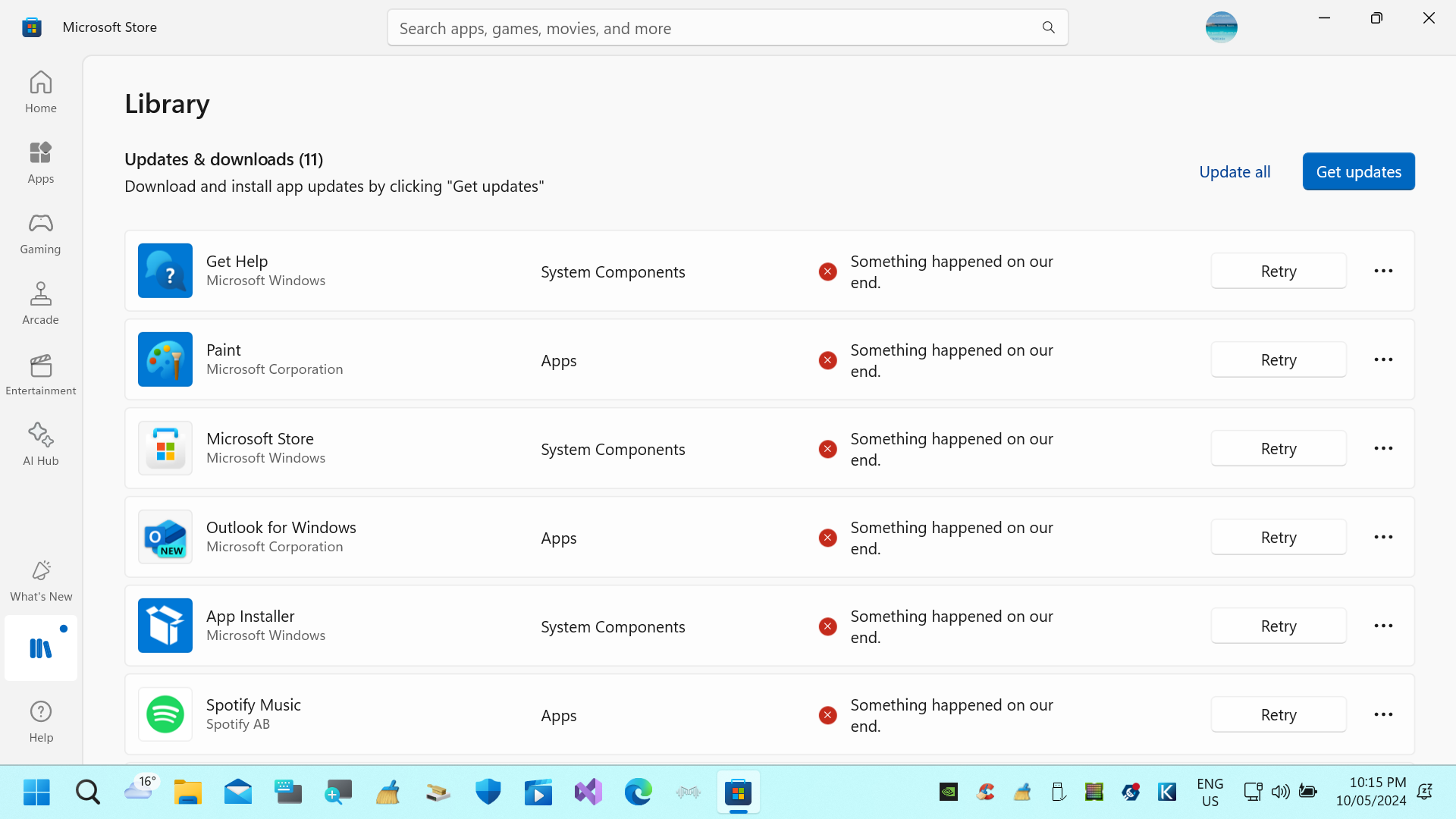Viewport: 1456px width, 819px height.
Task: Click error icon on Paint row
Action: coord(828,360)
